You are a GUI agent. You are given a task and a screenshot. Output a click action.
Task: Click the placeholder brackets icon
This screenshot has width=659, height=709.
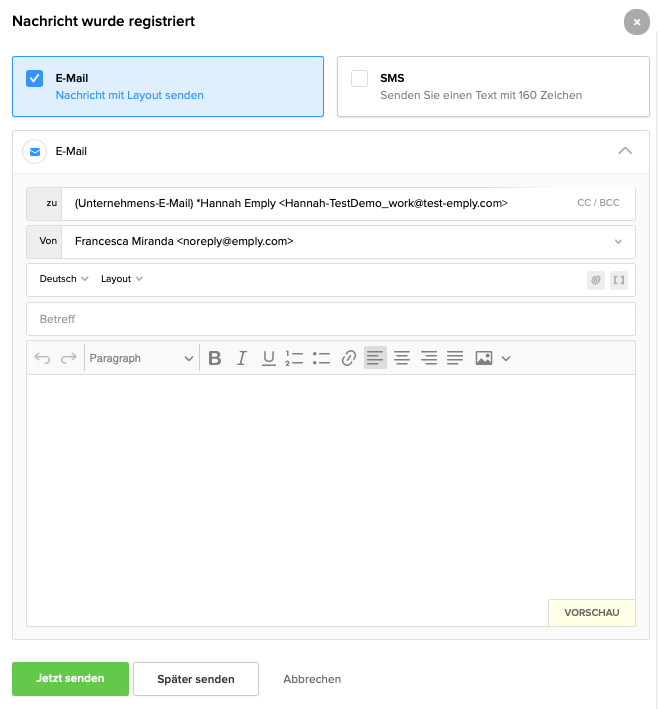click(x=619, y=280)
